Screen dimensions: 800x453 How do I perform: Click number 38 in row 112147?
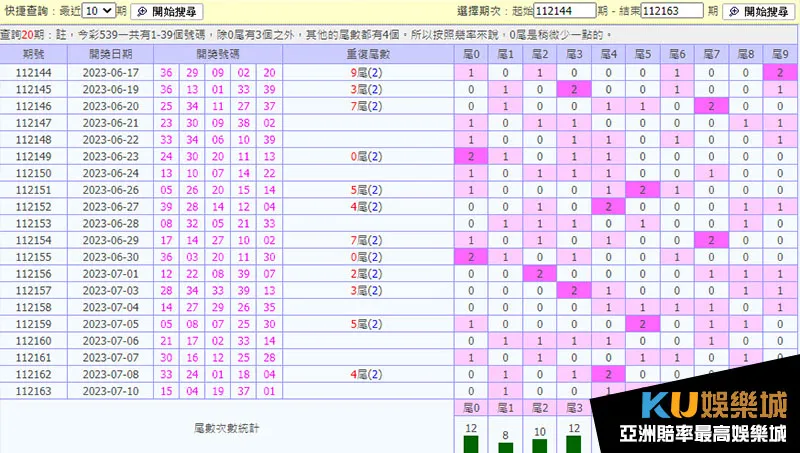(x=244, y=123)
